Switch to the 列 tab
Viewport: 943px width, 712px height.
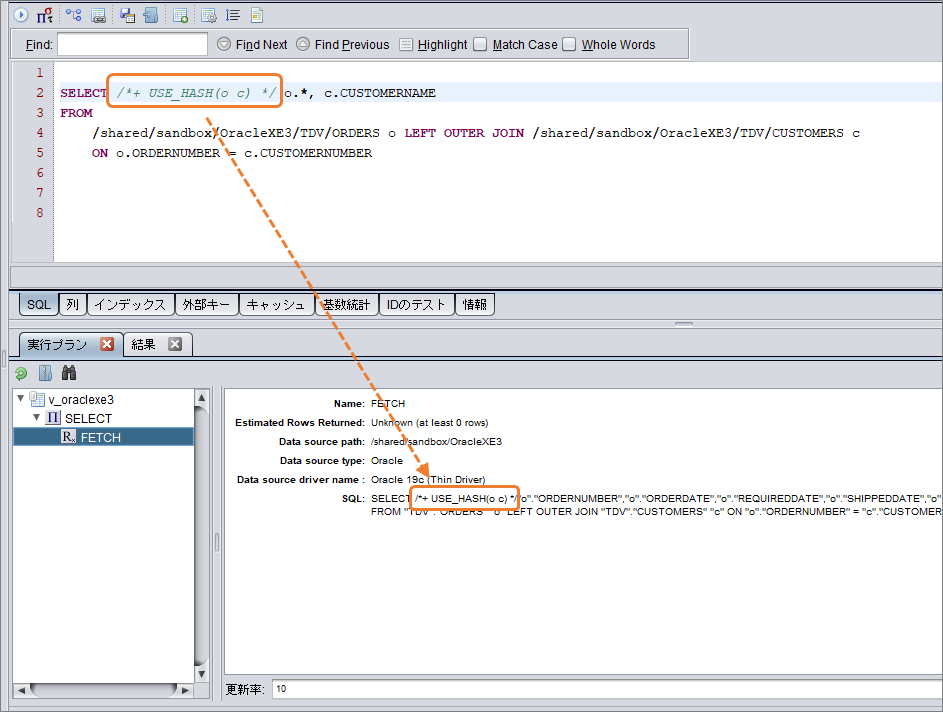click(73, 305)
